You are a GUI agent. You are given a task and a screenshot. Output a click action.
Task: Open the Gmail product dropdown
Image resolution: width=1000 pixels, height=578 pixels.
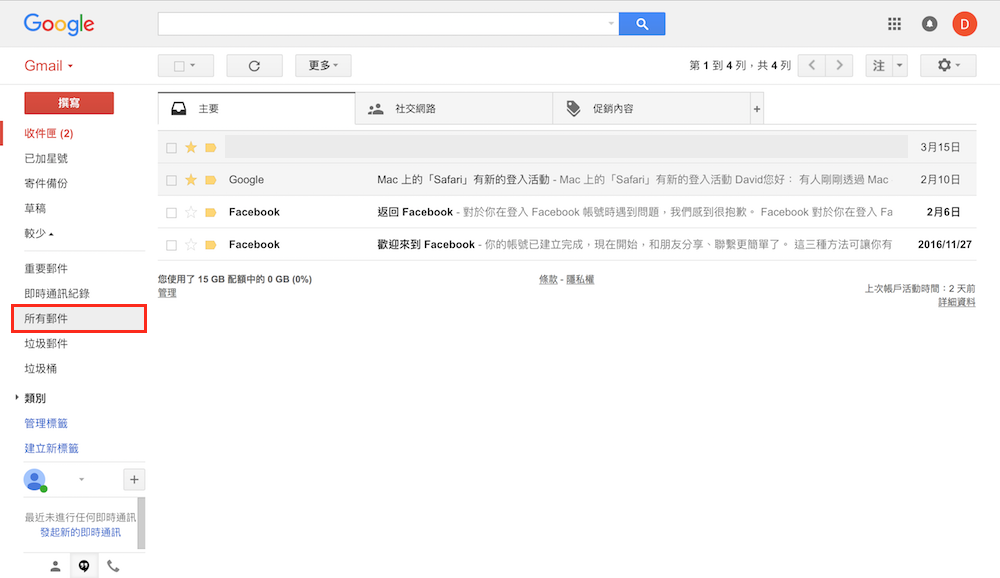pos(48,66)
